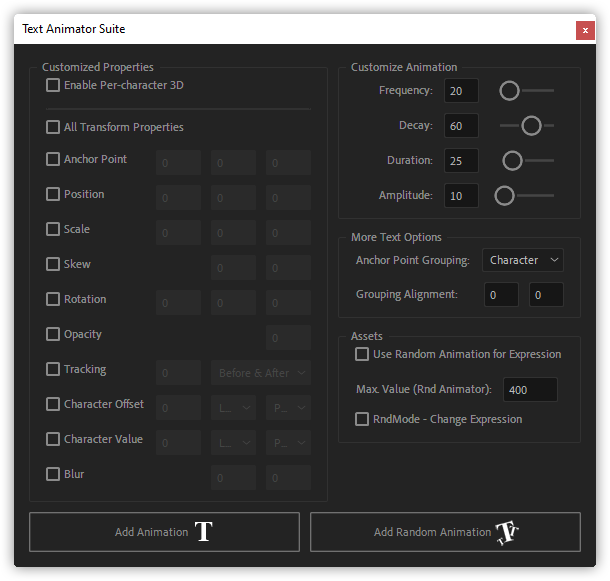Image resolution: width=610 pixels, height=581 pixels.
Task: Click the Add Animation button
Action: click(x=164, y=532)
